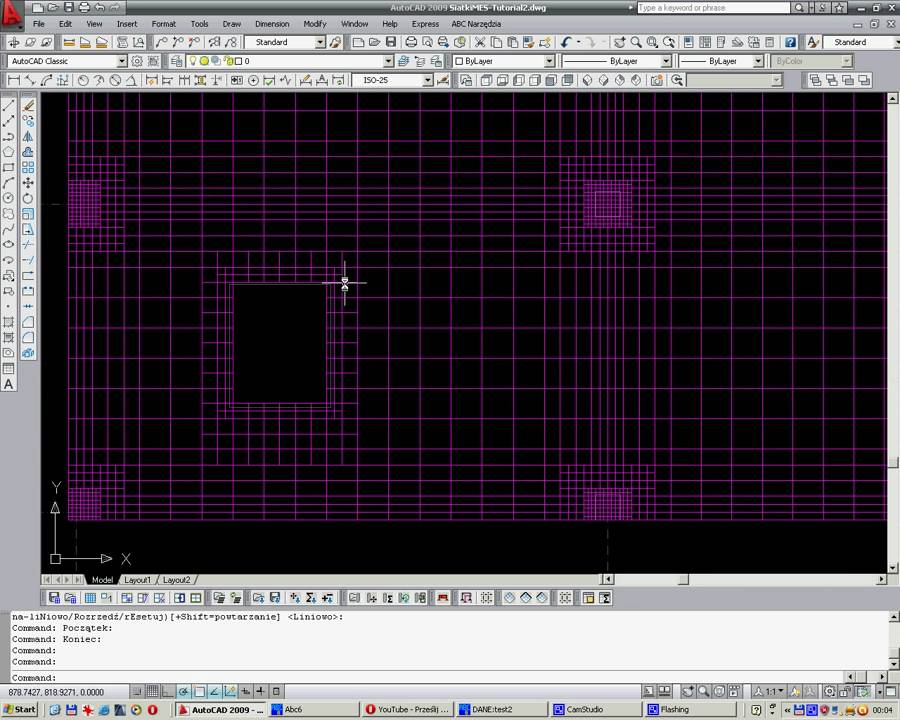Toggle Polar Tracking in status bar

[x=183, y=691]
